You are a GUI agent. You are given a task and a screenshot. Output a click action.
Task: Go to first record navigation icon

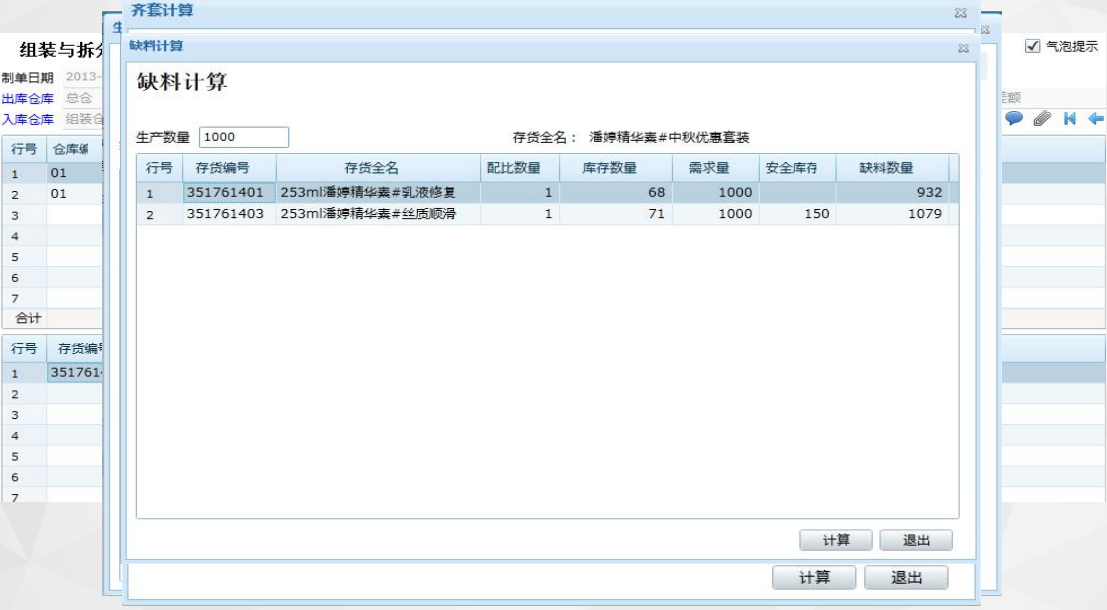pyautogui.click(x=1070, y=118)
